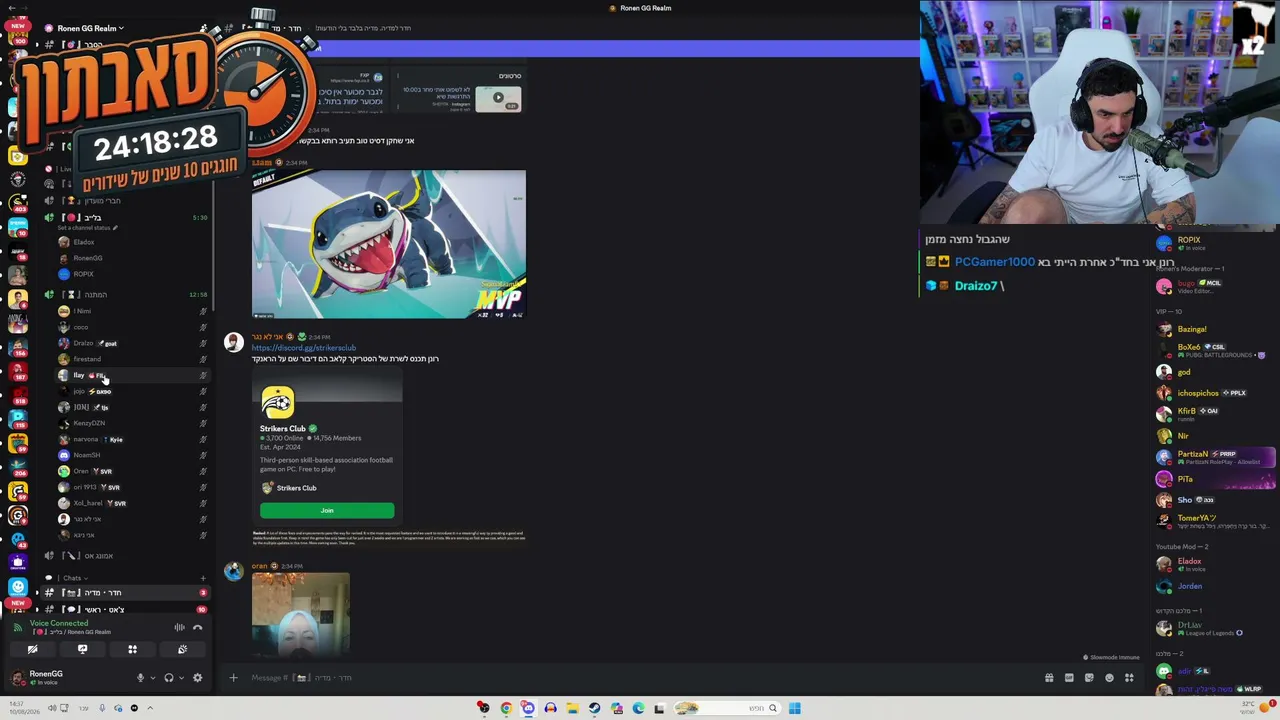Open noise suppression waveform settings
This screenshot has width=1280, height=720.
click(179, 628)
